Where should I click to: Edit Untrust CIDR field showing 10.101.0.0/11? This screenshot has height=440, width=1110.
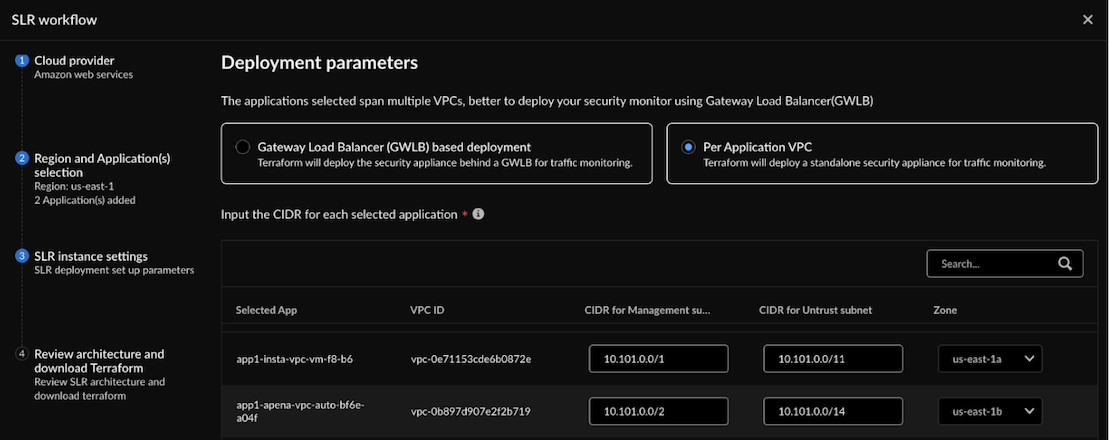pyautogui.click(x=832, y=359)
